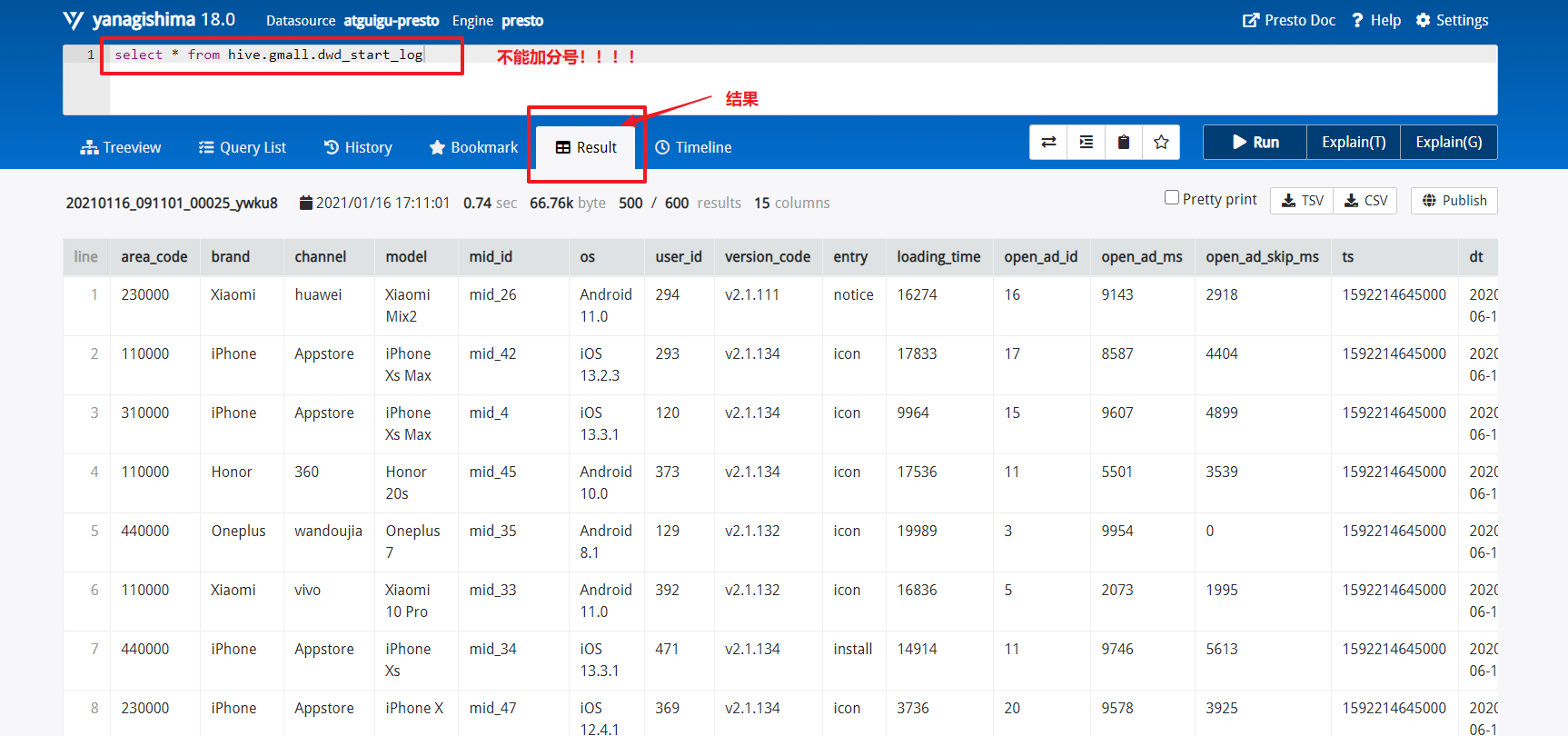
Task: Open the Presto Doc link
Action: 1289,20
